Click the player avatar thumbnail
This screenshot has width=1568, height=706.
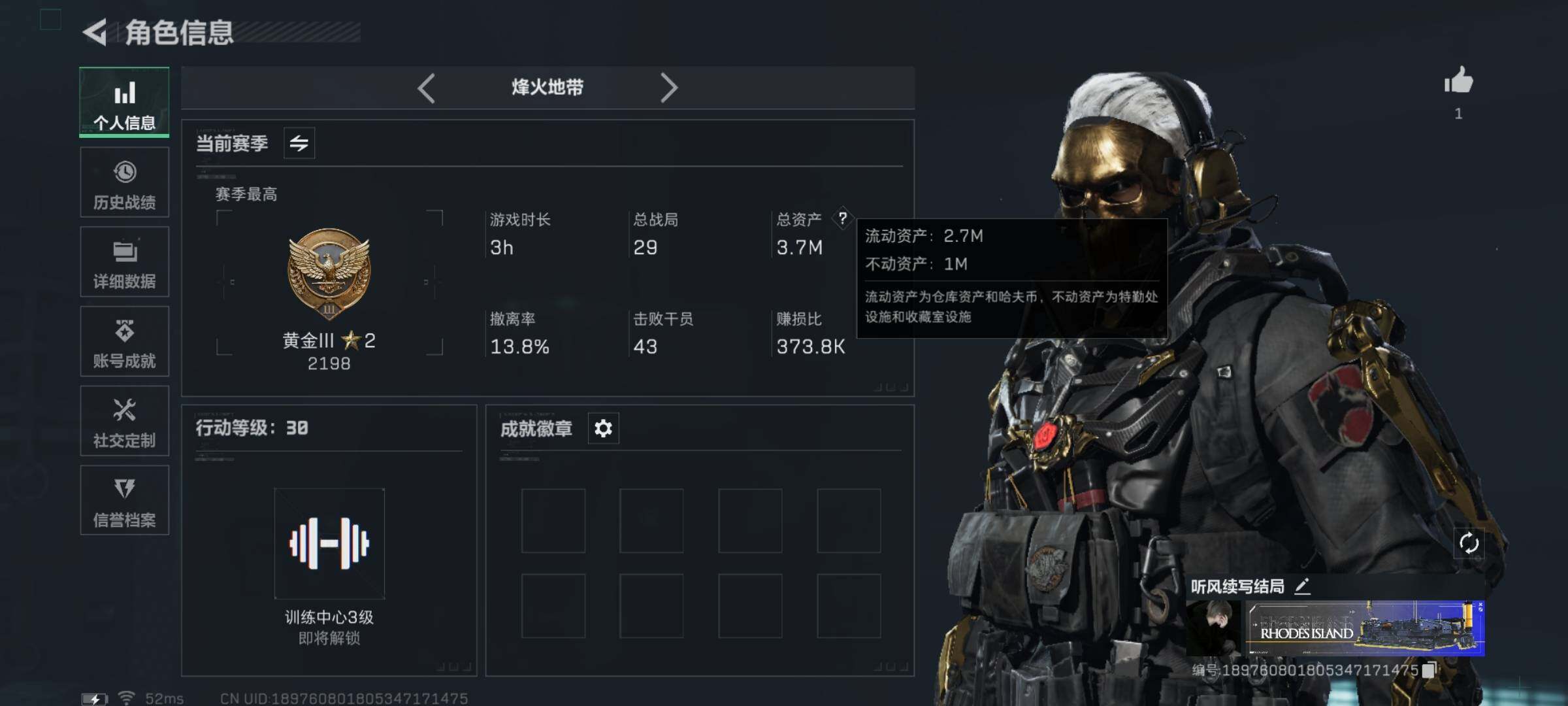pos(1213,628)
